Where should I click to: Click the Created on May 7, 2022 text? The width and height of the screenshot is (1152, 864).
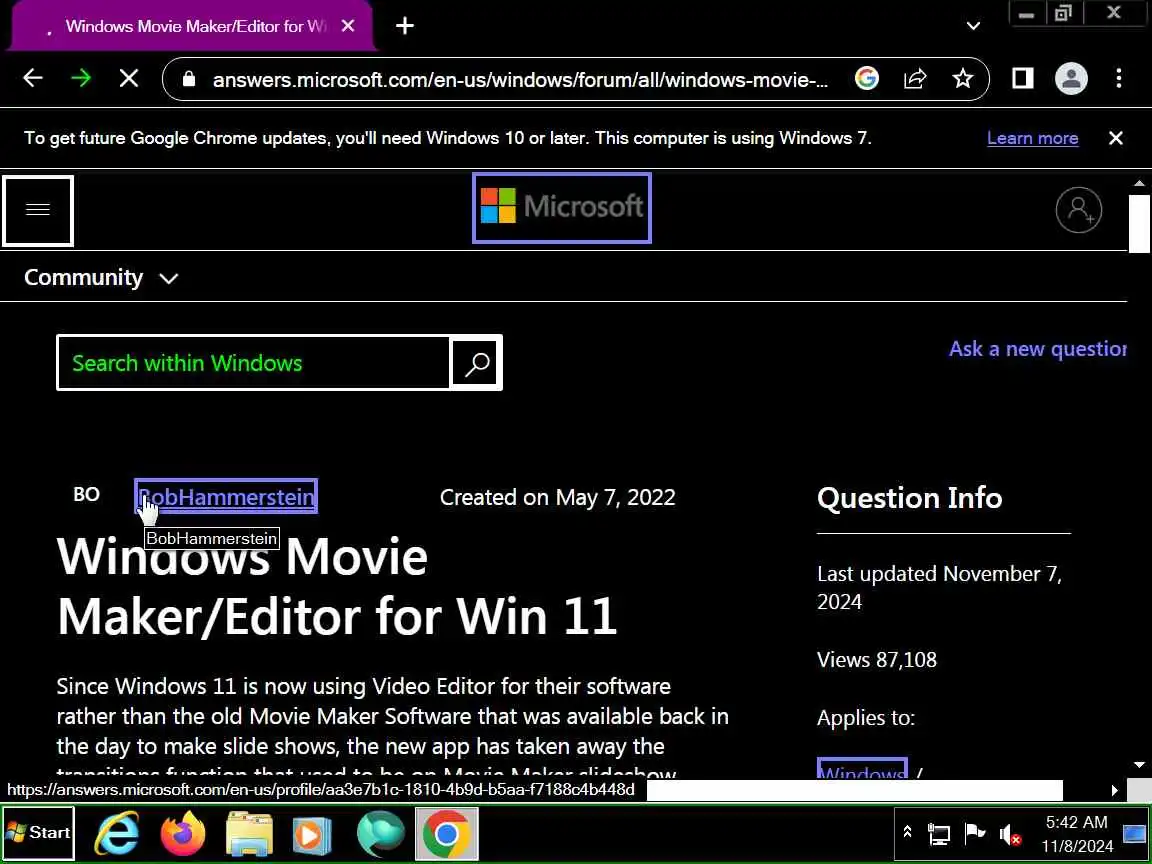[x=558, y=497]
